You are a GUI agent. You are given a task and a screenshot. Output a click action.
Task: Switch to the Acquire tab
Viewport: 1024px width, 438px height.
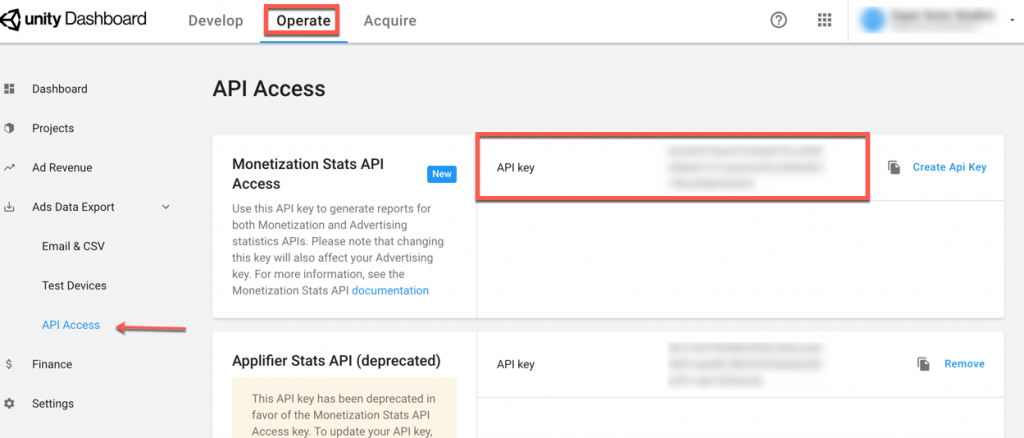[x=390, y=21]
